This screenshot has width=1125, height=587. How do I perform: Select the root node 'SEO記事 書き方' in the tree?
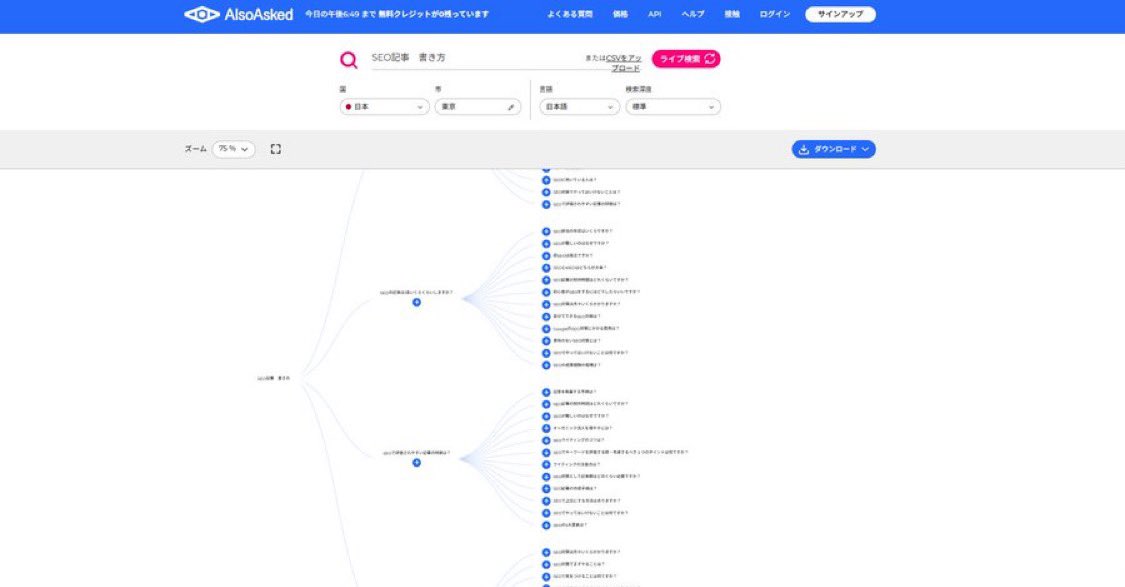(273, 378)
